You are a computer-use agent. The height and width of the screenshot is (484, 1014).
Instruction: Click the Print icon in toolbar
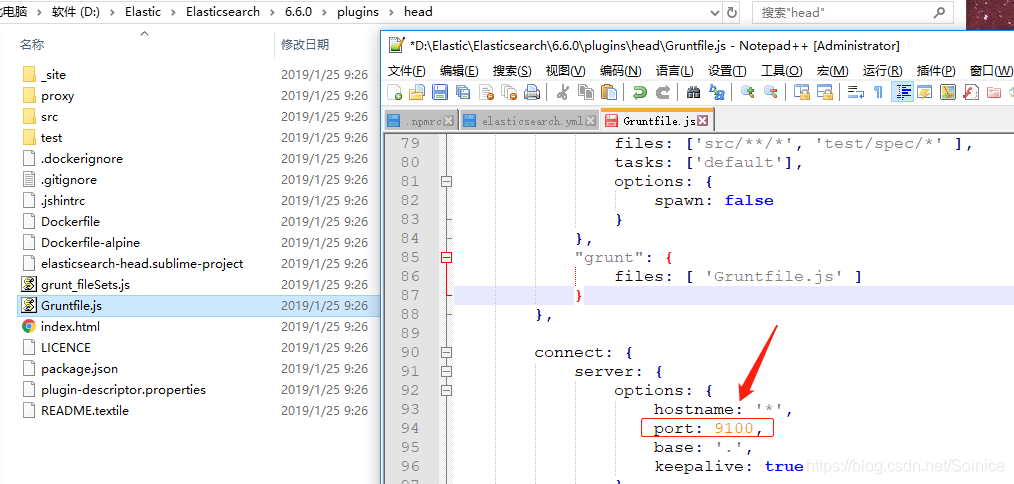tap(532, 93)
